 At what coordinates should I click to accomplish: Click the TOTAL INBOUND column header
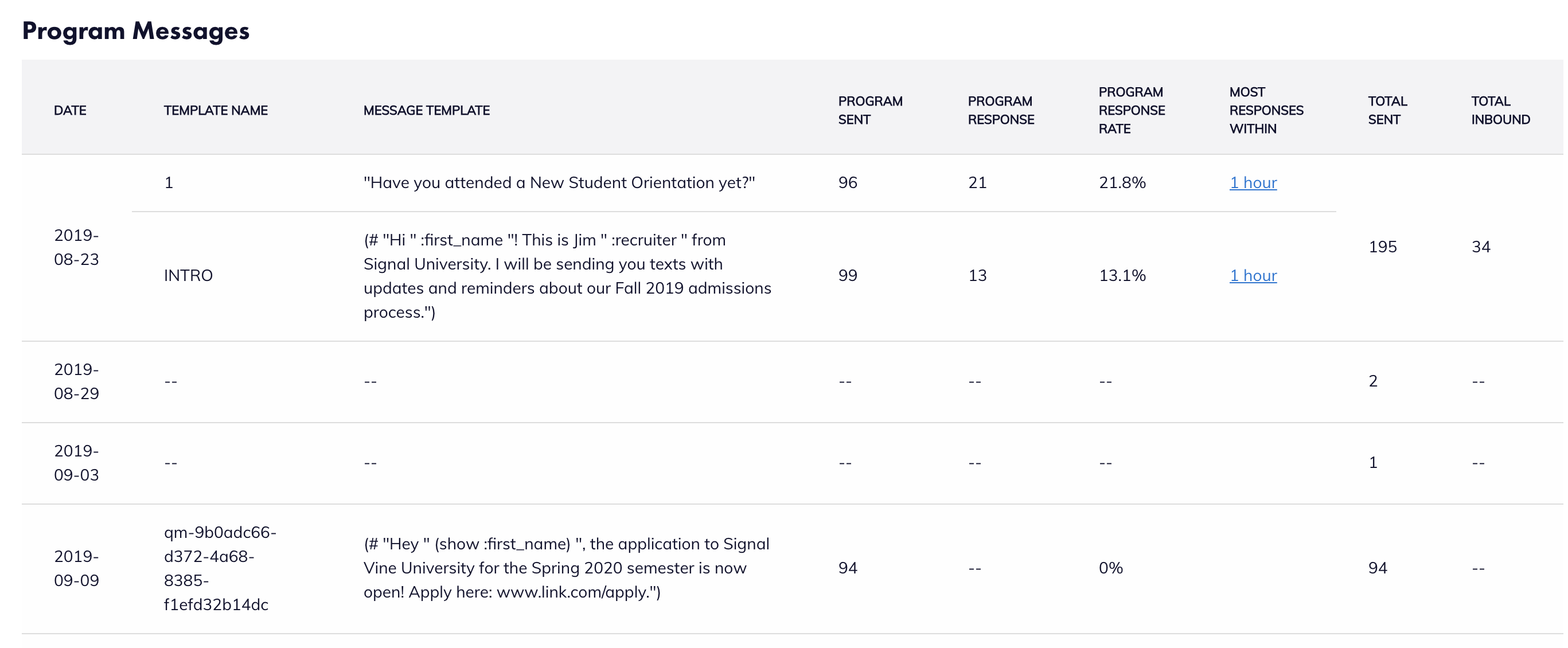(x=1500, y=110)
